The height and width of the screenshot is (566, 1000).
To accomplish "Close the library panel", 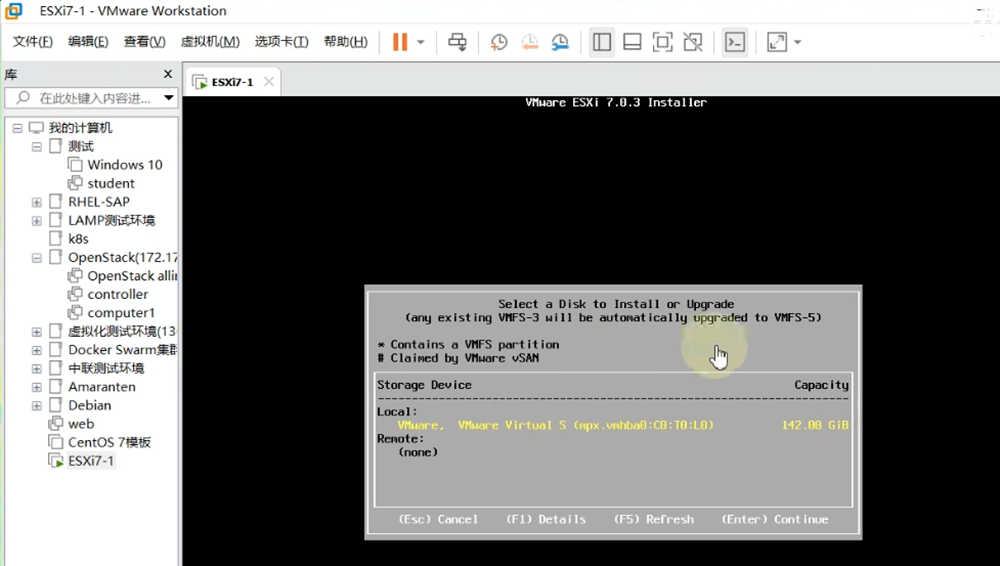I will coord(168,74).
